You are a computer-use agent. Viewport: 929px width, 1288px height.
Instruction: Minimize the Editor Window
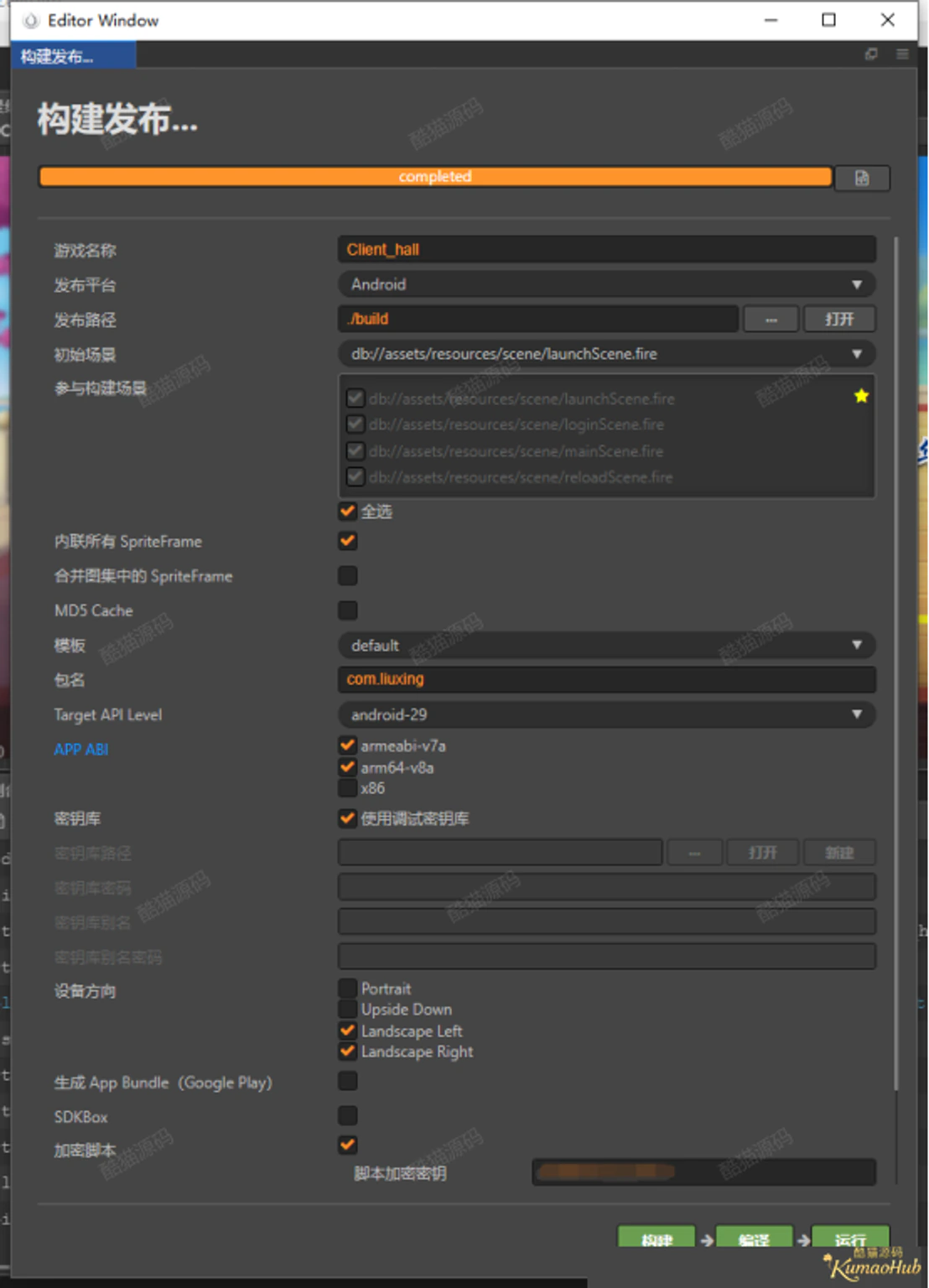[771, 19]
